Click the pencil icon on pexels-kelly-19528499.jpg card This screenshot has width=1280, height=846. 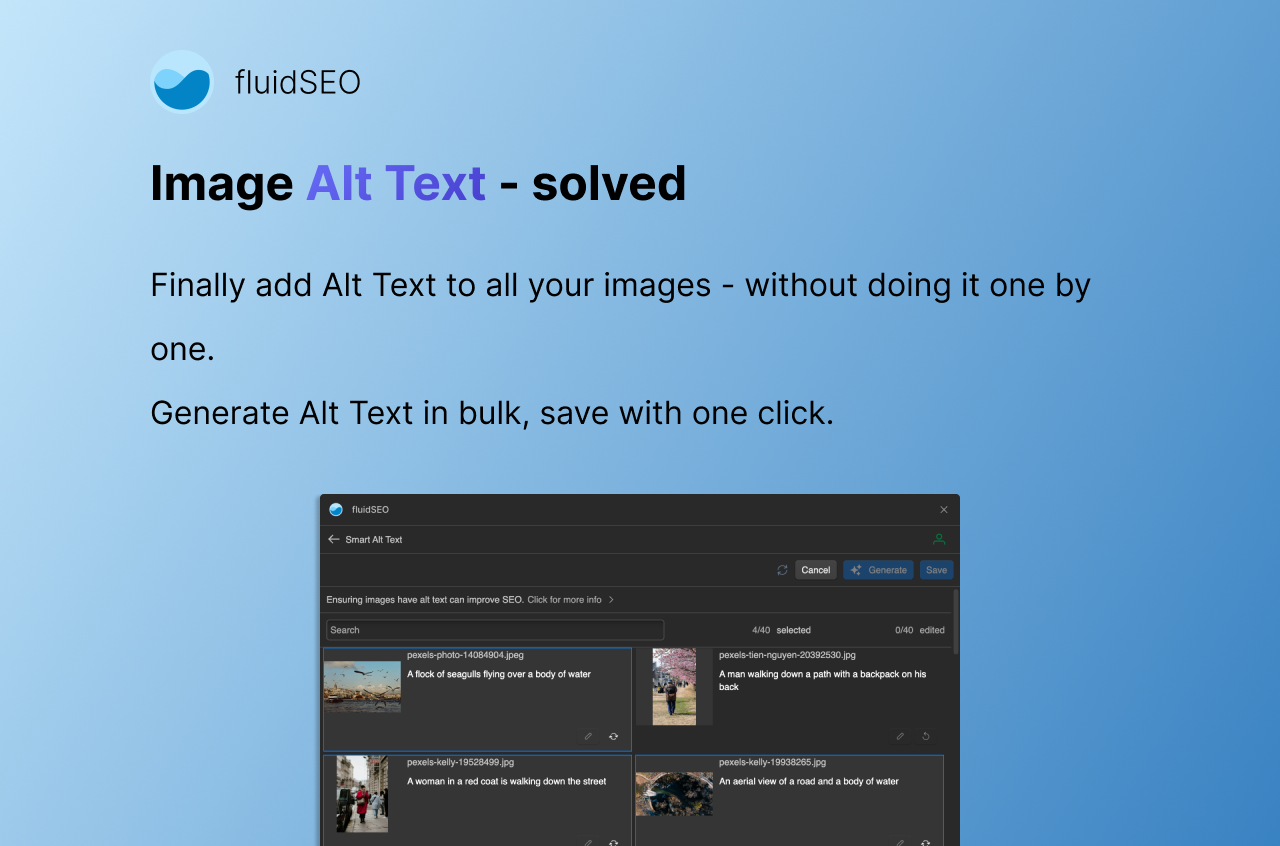tap(588, 843)
